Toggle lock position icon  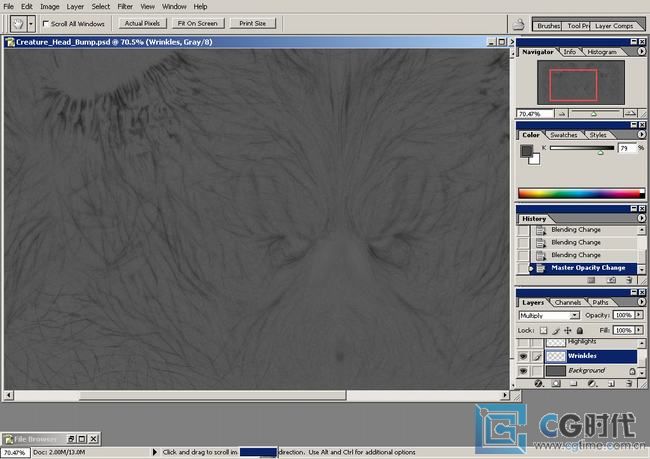pos(568,330)
